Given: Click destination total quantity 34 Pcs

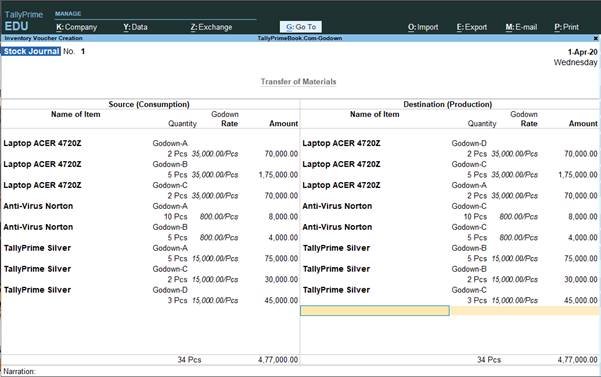Looking at the screenshot, I should [x=489, y=360].
